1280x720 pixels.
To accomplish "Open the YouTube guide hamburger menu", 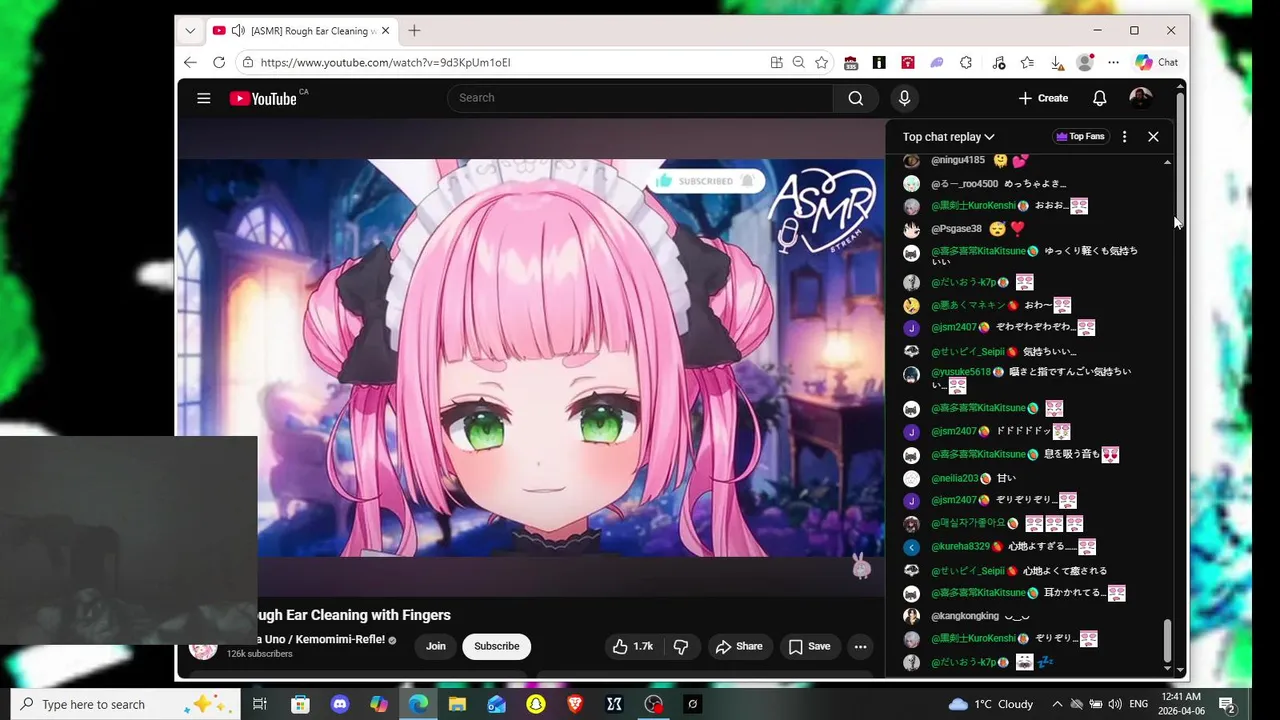I will click(x=204, y=98).
